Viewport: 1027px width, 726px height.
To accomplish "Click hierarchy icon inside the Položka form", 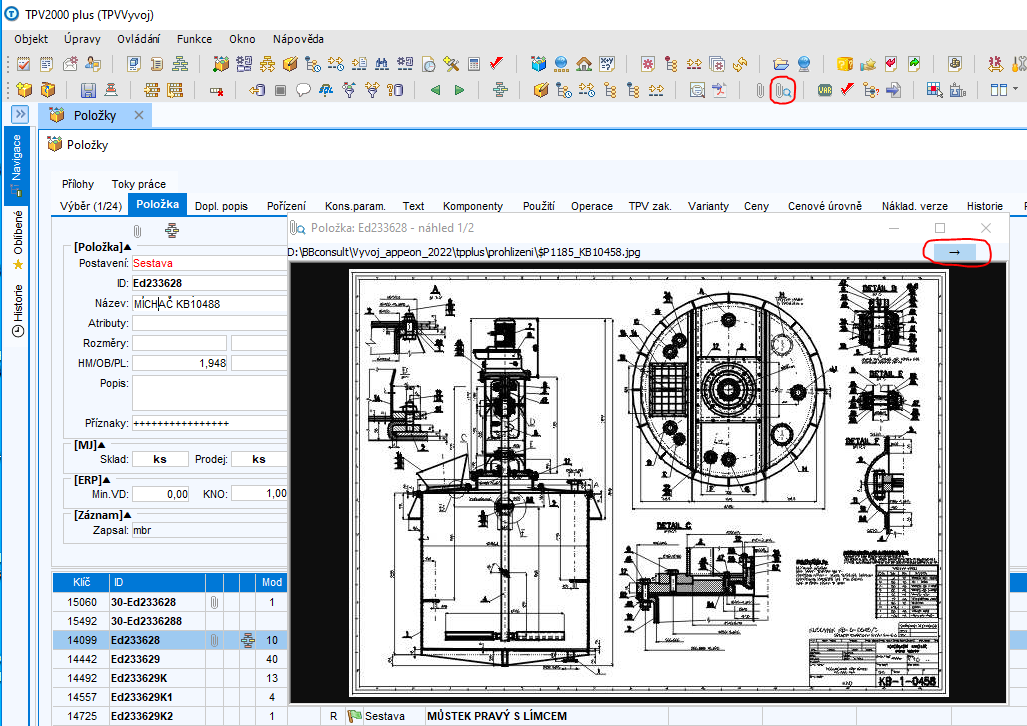I will 172,231.
